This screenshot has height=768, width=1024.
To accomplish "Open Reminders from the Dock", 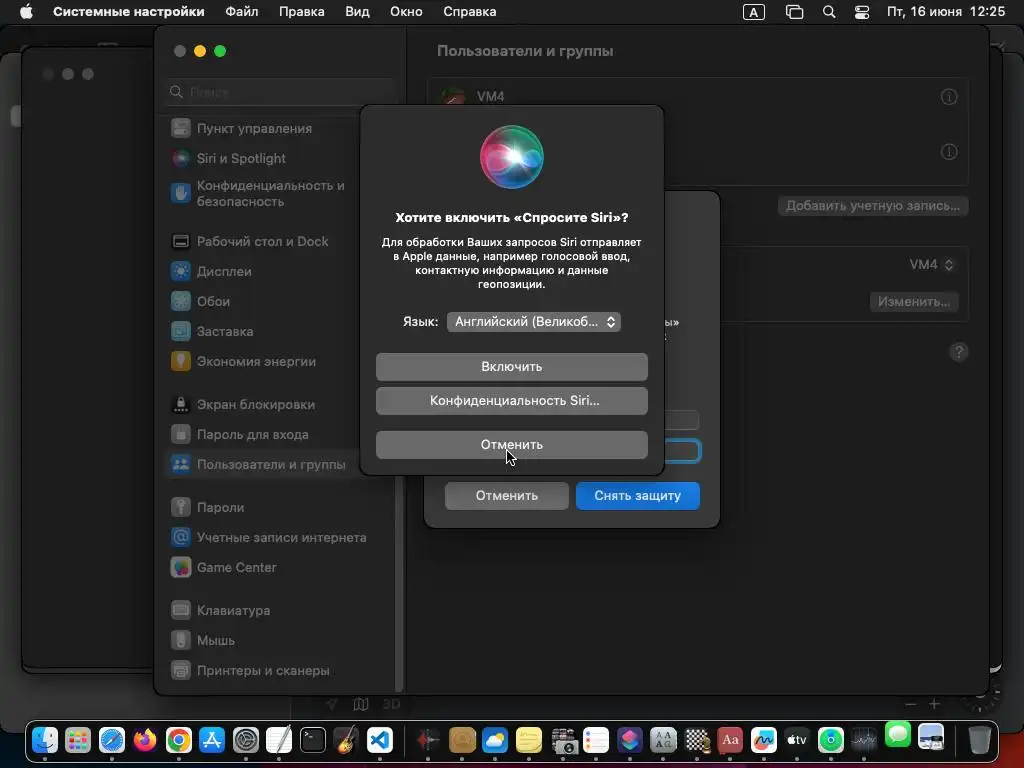I will pos(596,740).
